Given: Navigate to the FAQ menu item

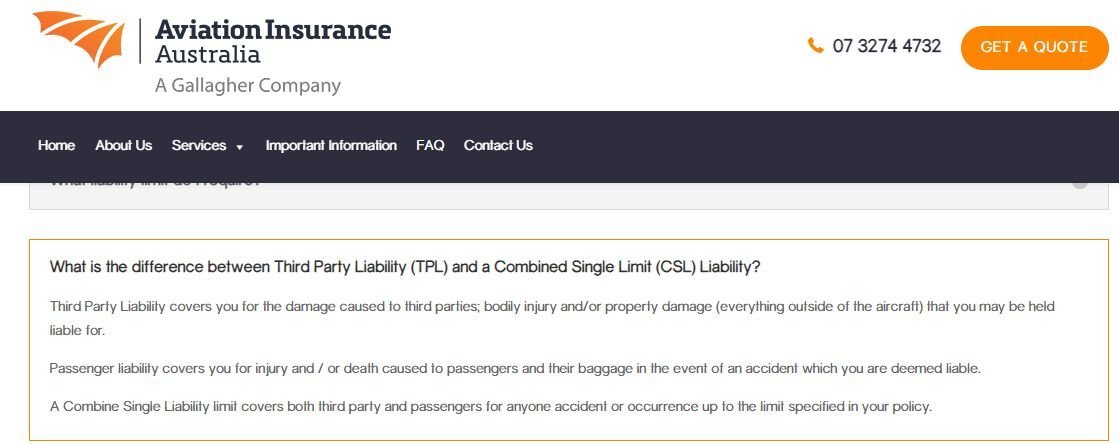Looking at the screenshot, I should tap(430, 146).
